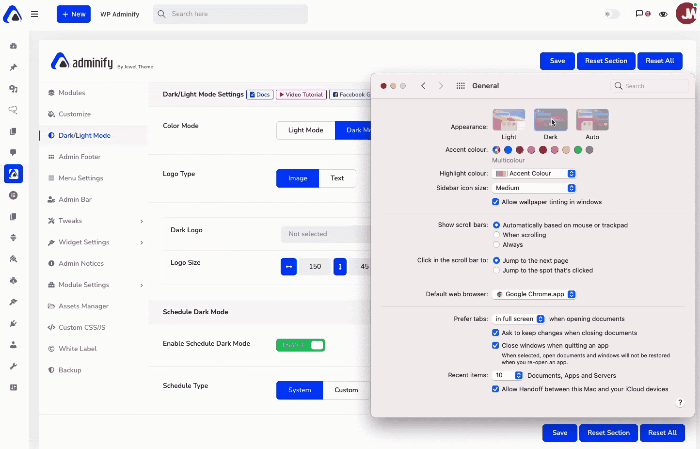Select the green accent colour swatch
Viewport: 700px width, 449px height.
coord(578,150)
